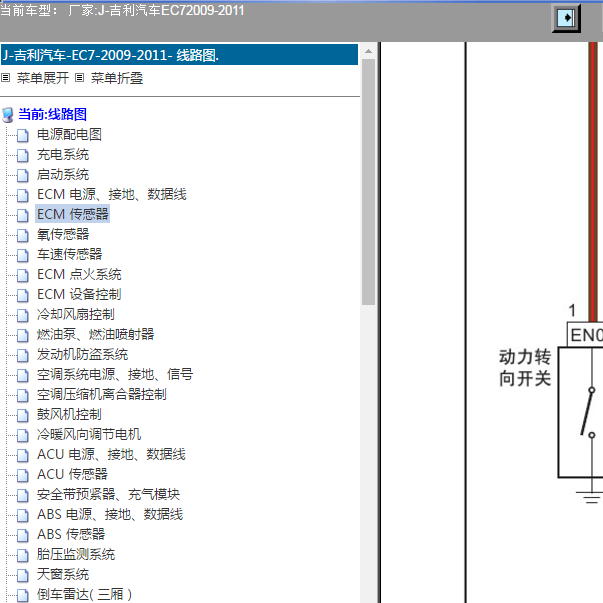The height and width of the screenshot is (603, 603).
Task: Open 氧传感器 diagram
Action: pyautogui.click(x=63, y=235)
